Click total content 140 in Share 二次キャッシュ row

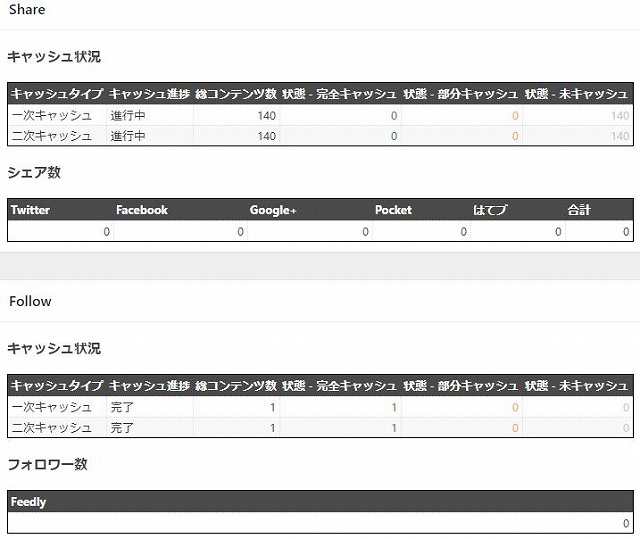[267, 136]
